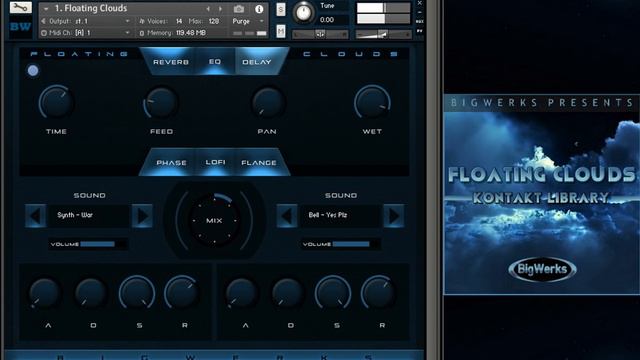
Task: Click left envelope R release knob
Action: [x=182, y=293]
